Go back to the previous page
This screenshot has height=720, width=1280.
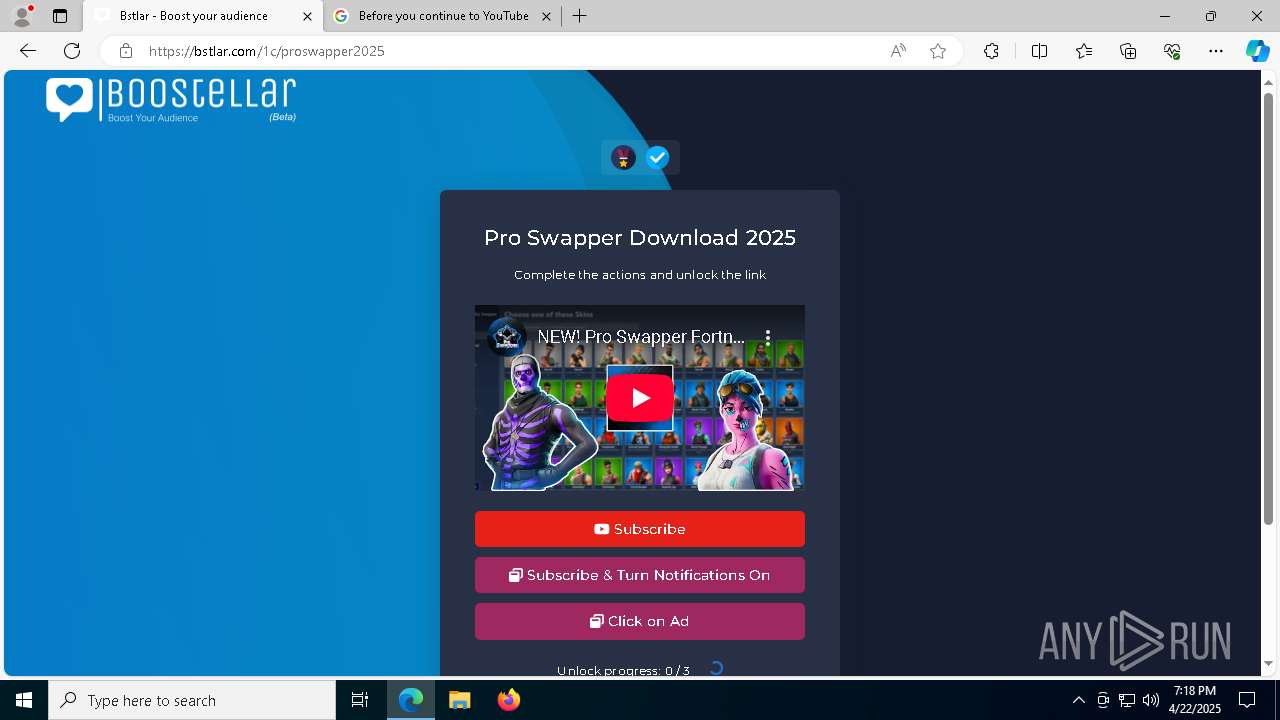click(28, 51)
